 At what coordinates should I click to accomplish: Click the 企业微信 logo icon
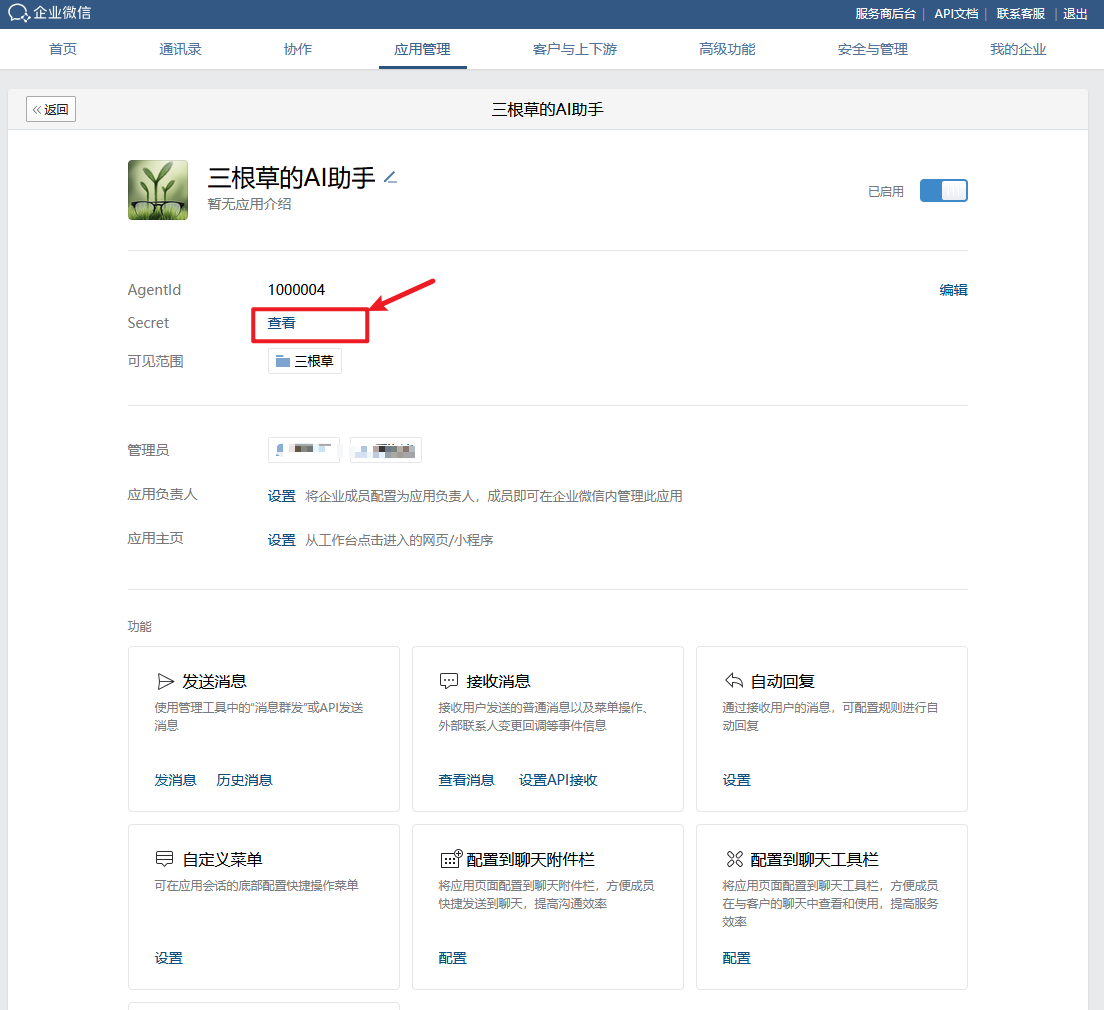[x=18, y=13]
